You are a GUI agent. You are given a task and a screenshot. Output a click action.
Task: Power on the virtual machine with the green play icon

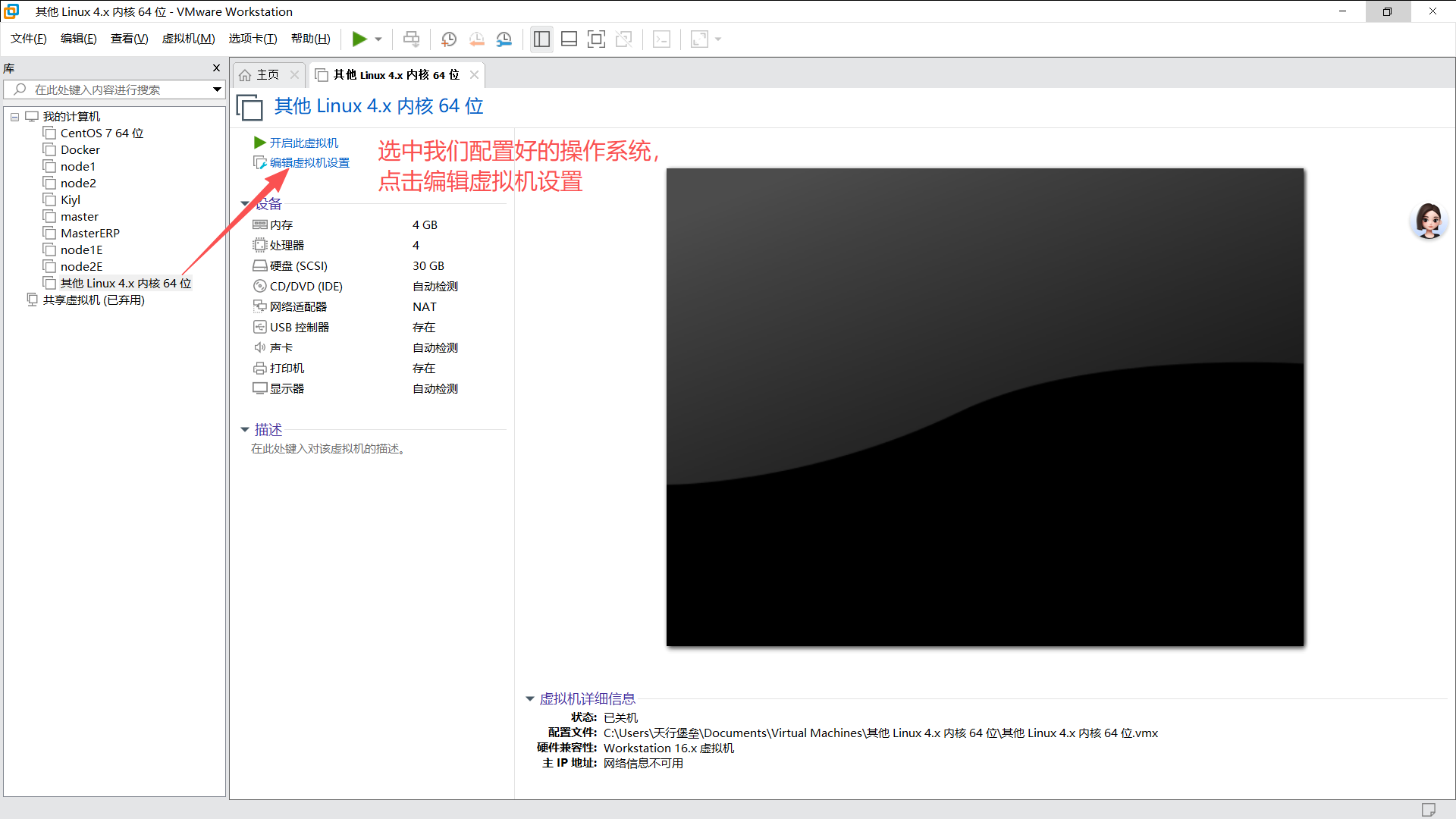click(359, 39)
